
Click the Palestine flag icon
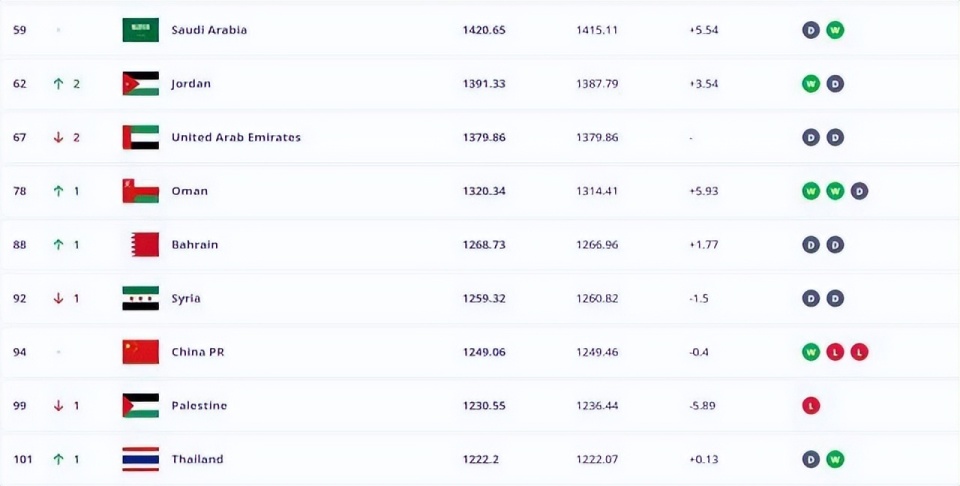(x=140, y=405)
